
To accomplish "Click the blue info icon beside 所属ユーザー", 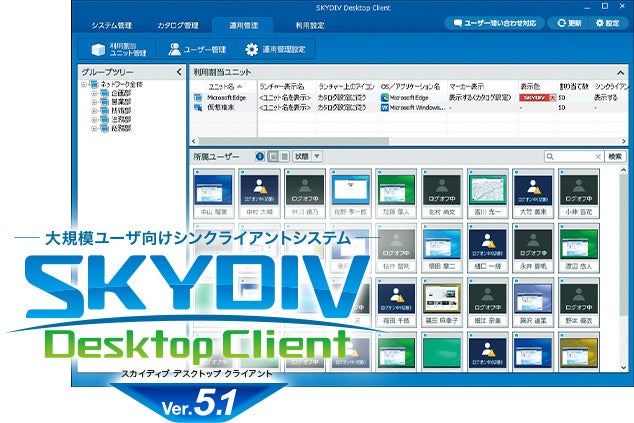I will tap(260, 156).
